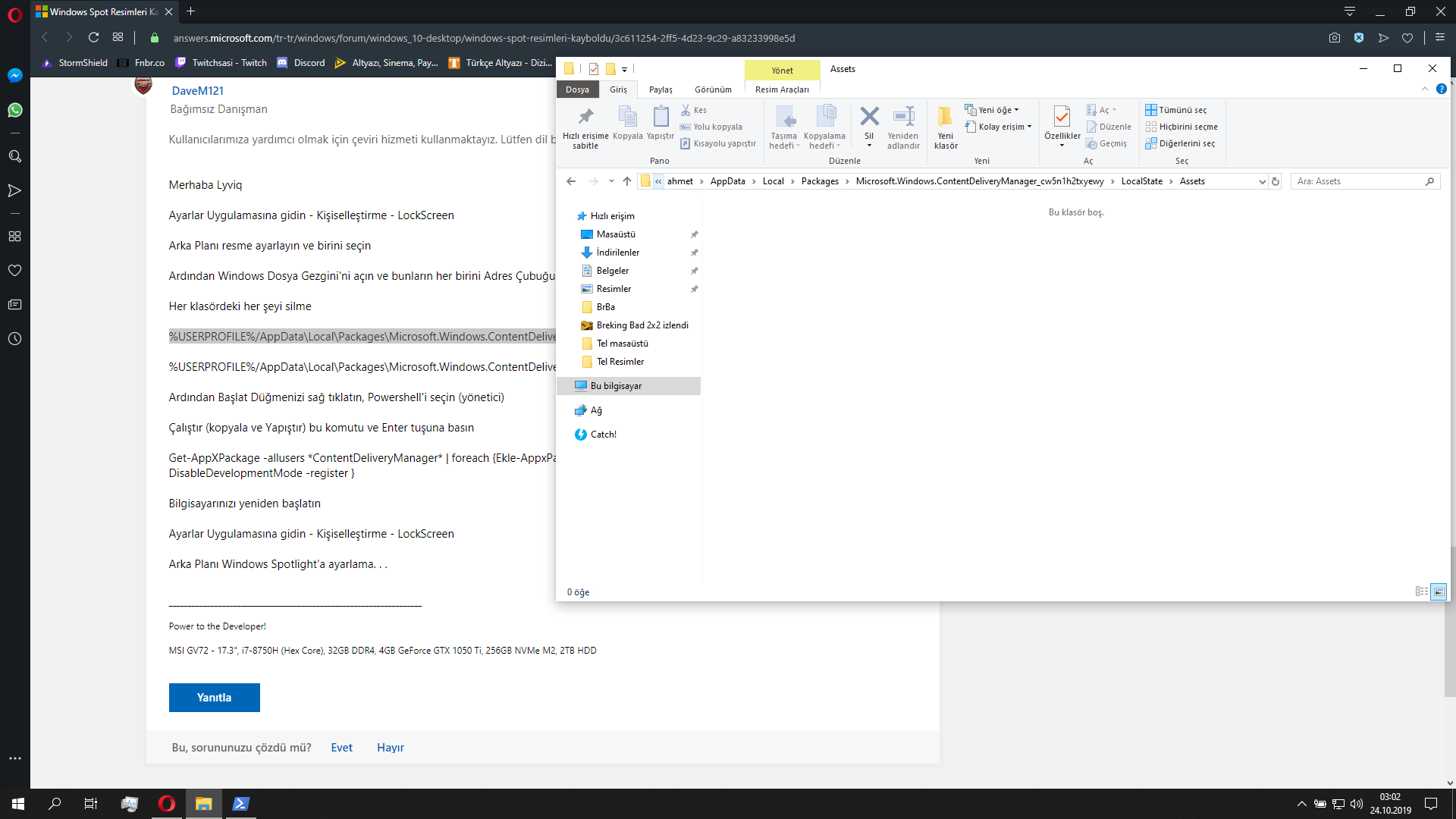Open WhatsApp in Opera sidebar
Image resolution: width=1456 pixels, height=819 pixels.
14,110
